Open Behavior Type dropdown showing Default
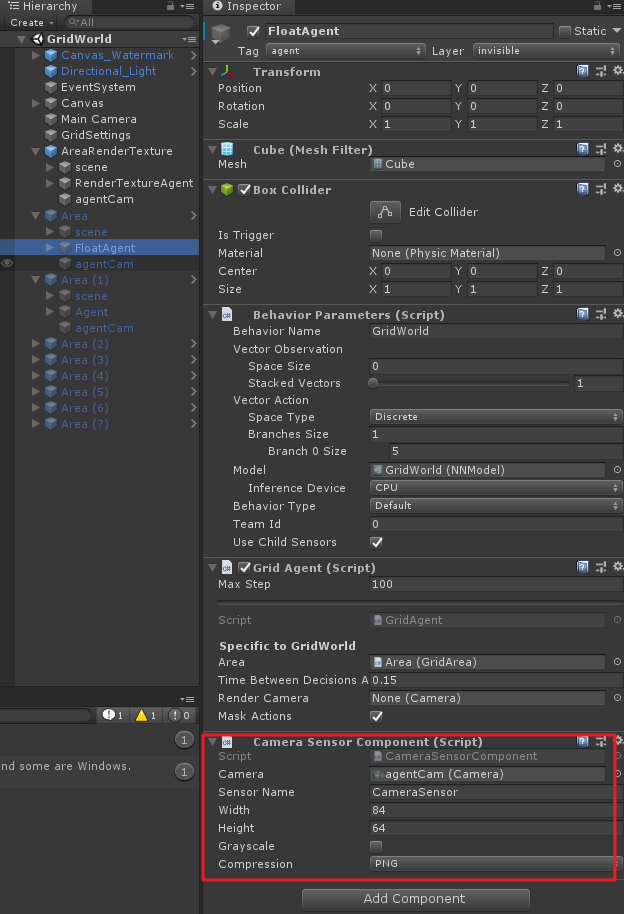624x914 pixels. pos(496,505)
